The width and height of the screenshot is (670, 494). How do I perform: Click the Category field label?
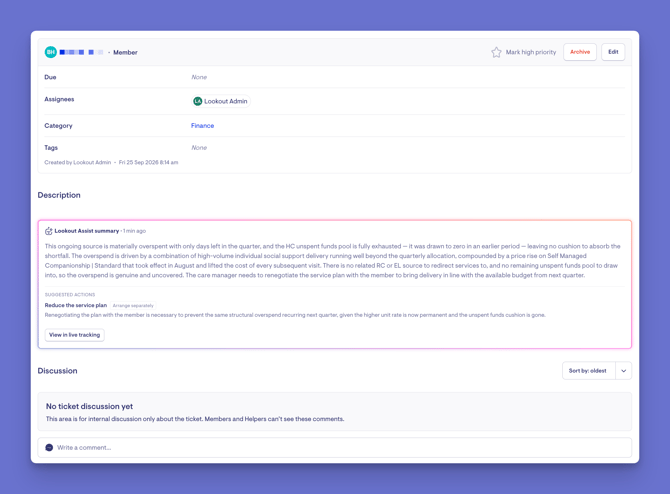click(59, 126)
